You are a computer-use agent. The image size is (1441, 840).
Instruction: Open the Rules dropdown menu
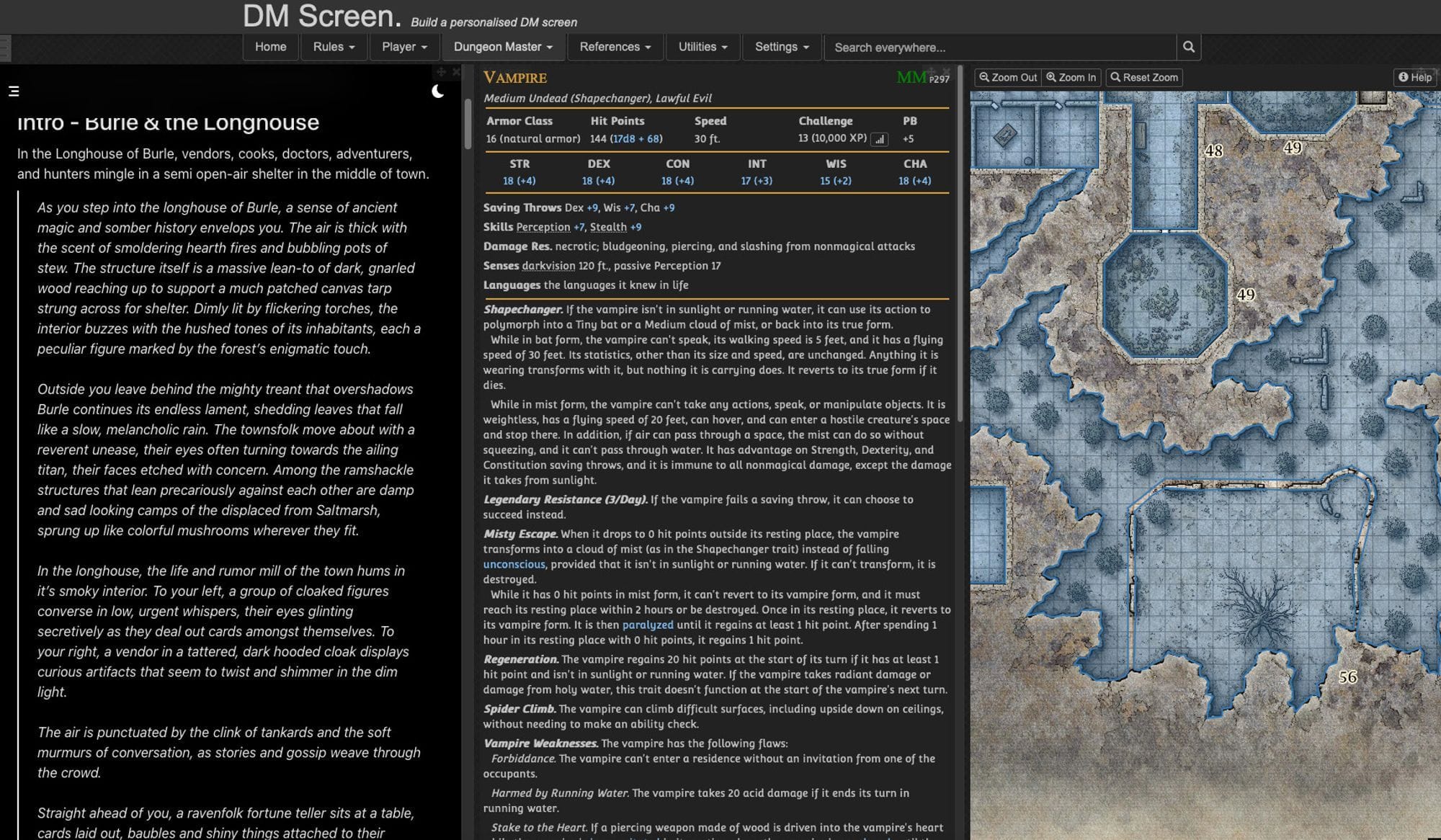[334, 47]
